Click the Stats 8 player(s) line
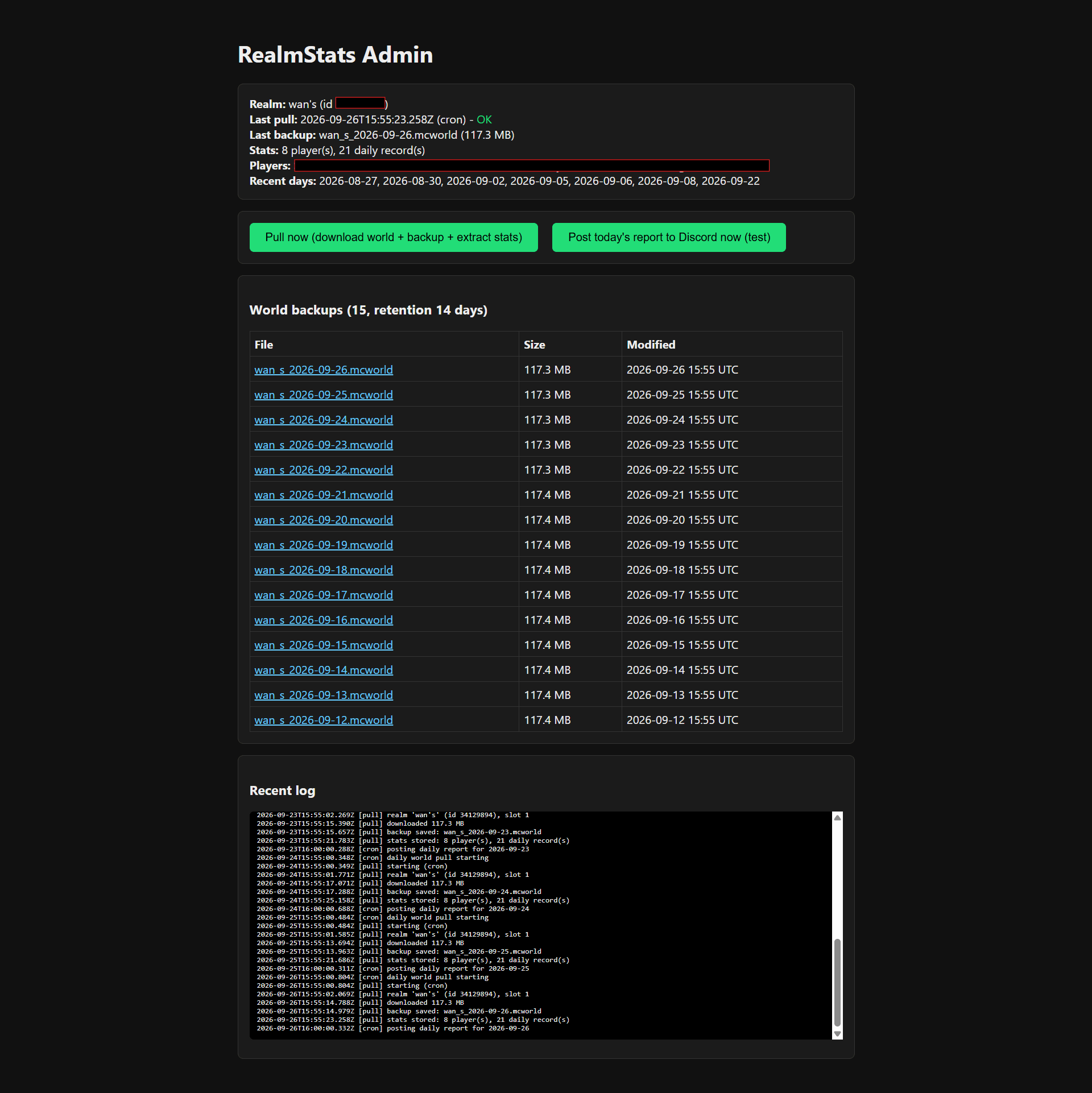Image resolution: width=1092 pixels, height=1093 pixels. pyautogui.click(x=337, y=150)
